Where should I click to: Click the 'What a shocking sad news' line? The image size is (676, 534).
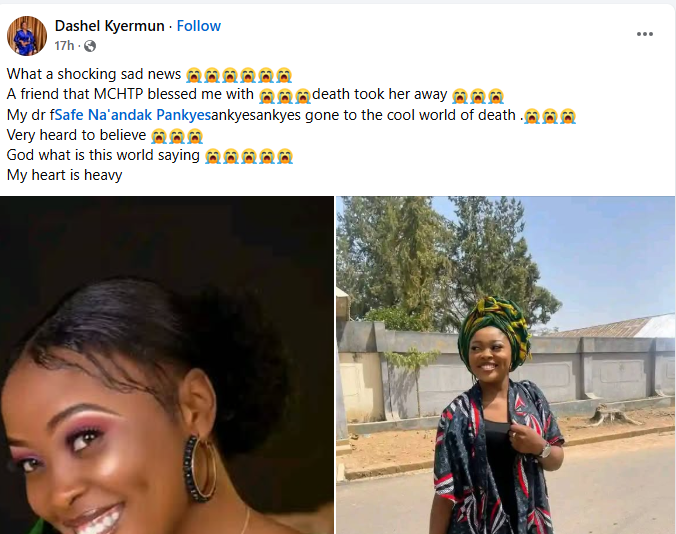pyautogui.click(x=94, y=75)
